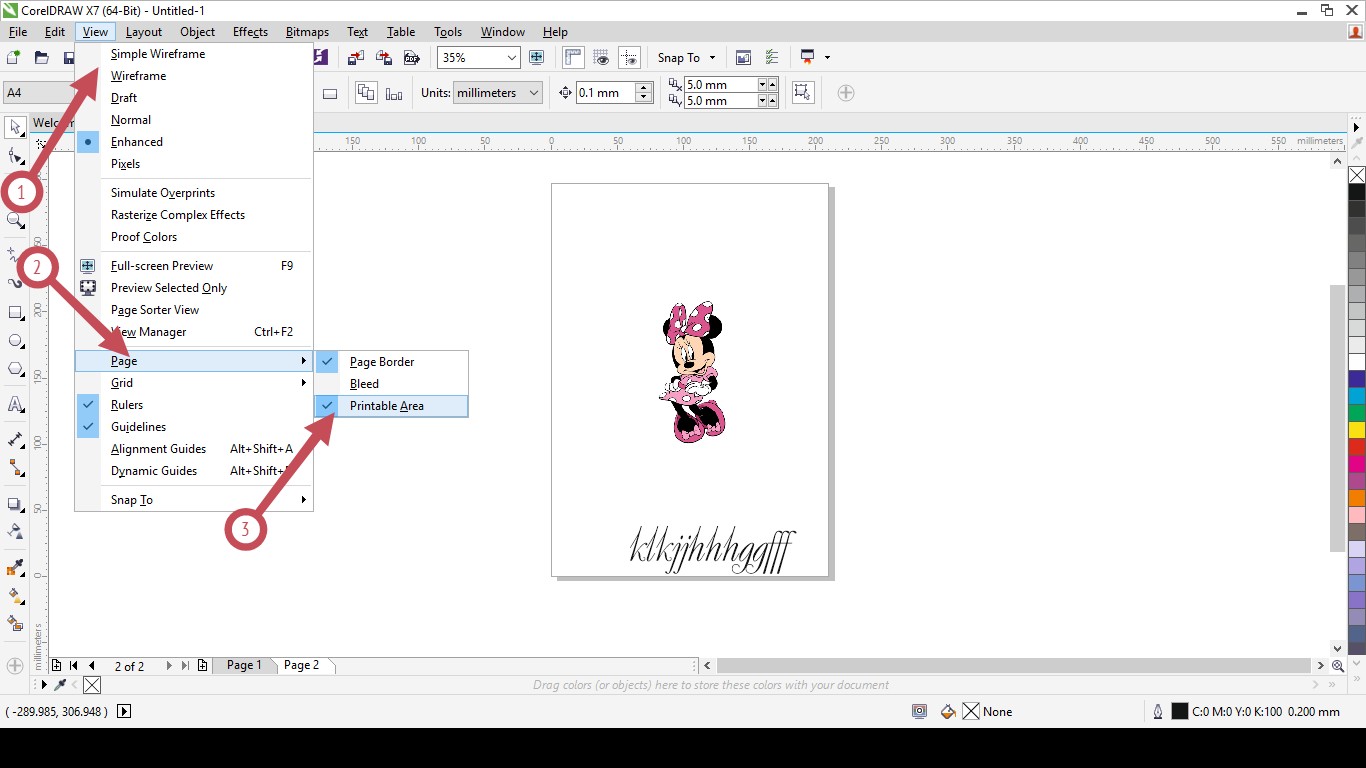Screen dimensions: 1366x768
Task: Expand the Grid submenu
Action: coord(194,383)
